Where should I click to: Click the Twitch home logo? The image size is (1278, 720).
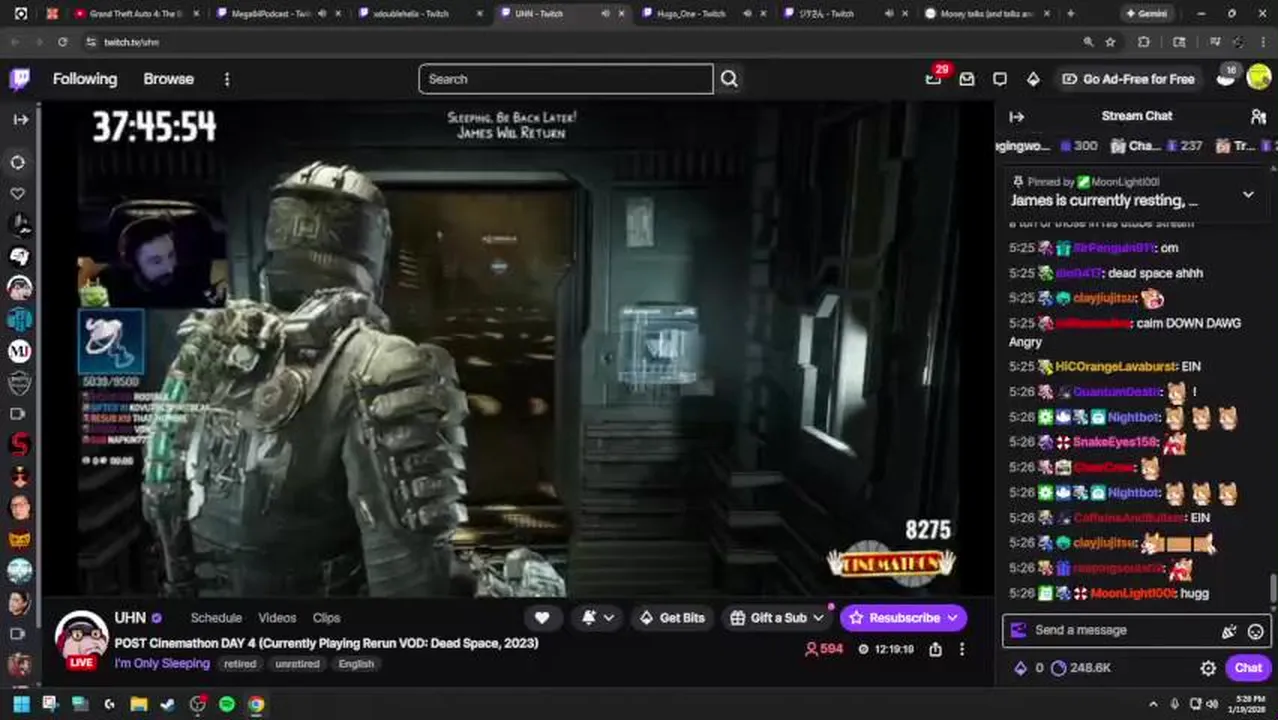pos(20,79)
